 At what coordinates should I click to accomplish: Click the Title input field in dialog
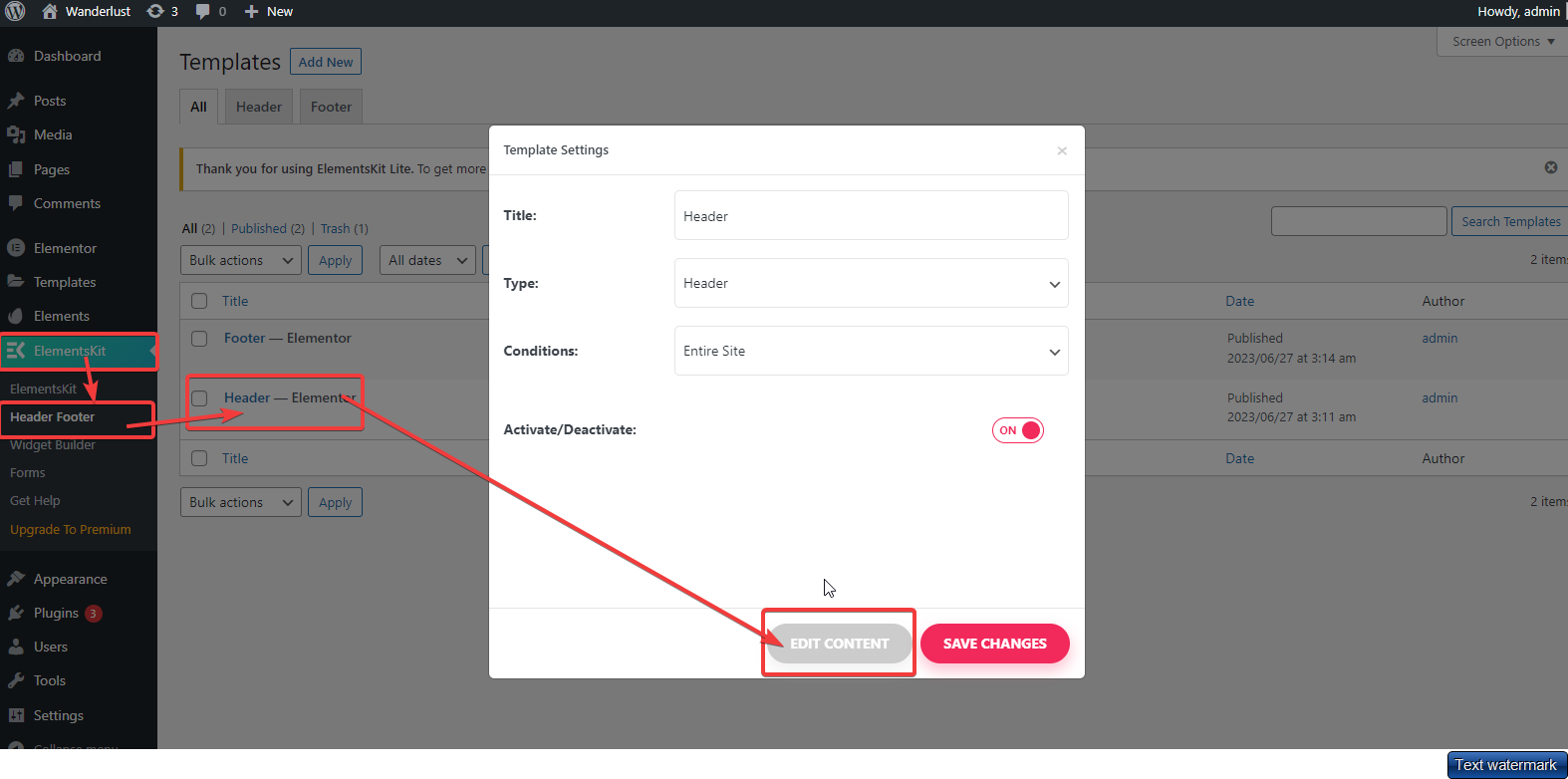(x=872, y=215)
